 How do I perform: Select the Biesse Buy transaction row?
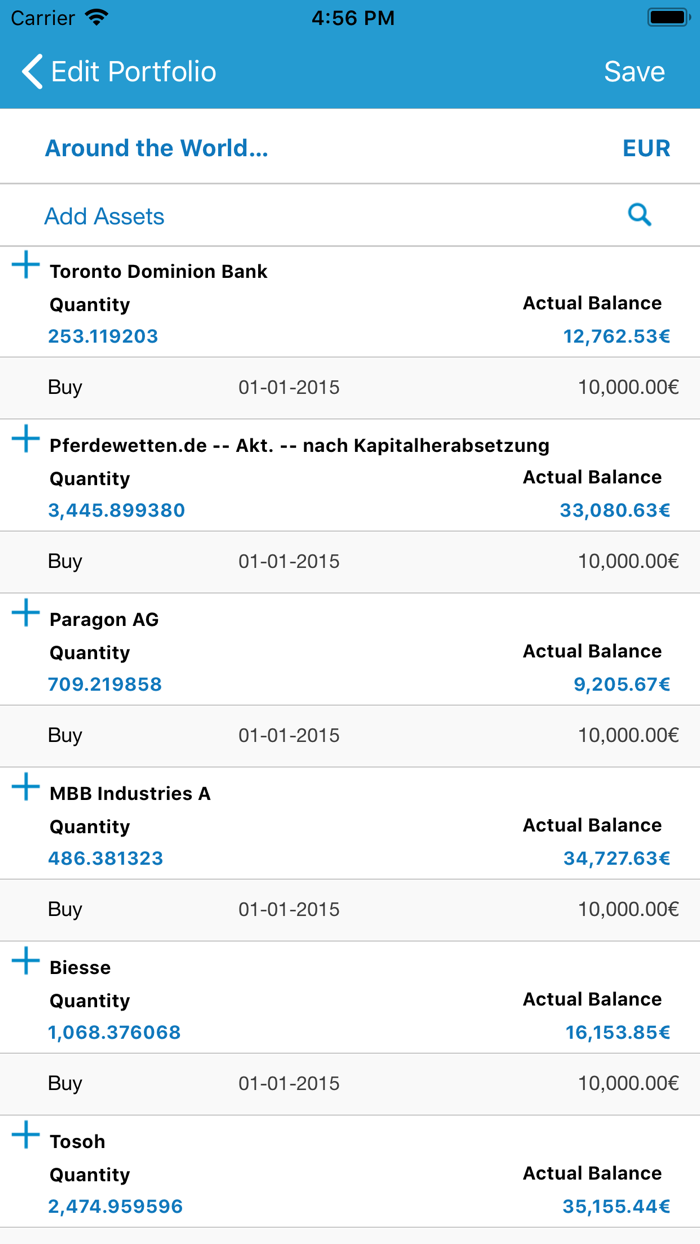350,1083
